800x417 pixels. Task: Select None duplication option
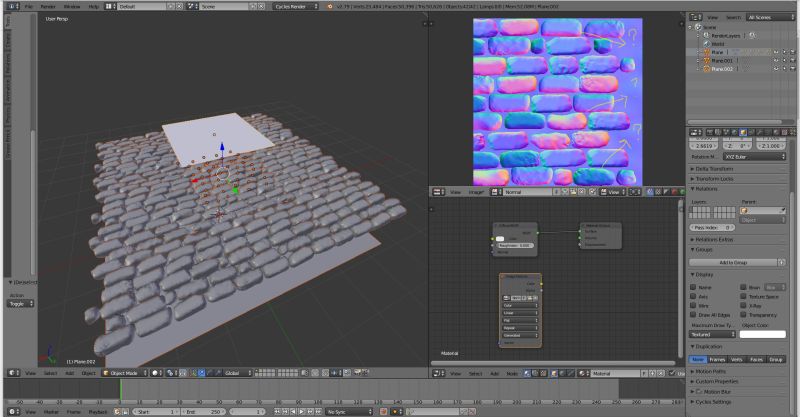698,360
